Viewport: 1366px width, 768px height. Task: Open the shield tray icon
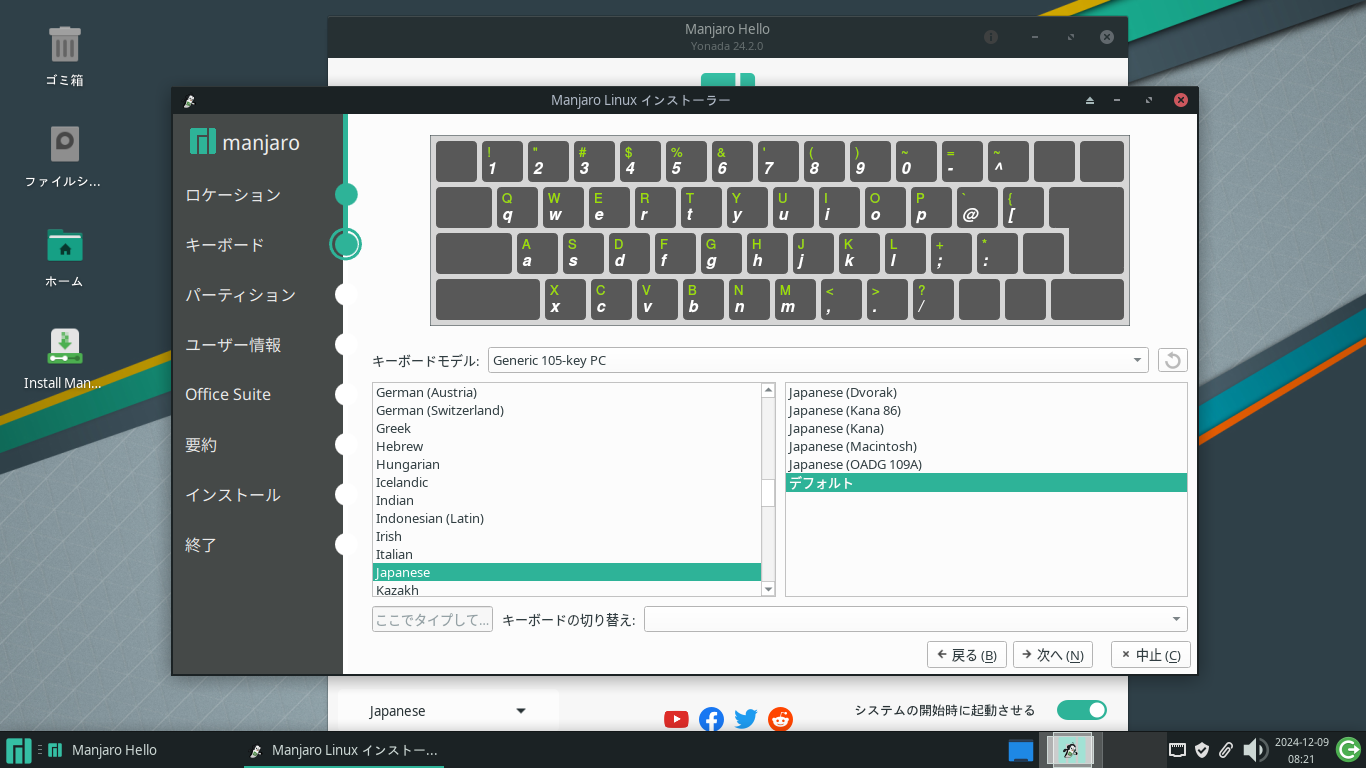click(x=1202, y=750)
